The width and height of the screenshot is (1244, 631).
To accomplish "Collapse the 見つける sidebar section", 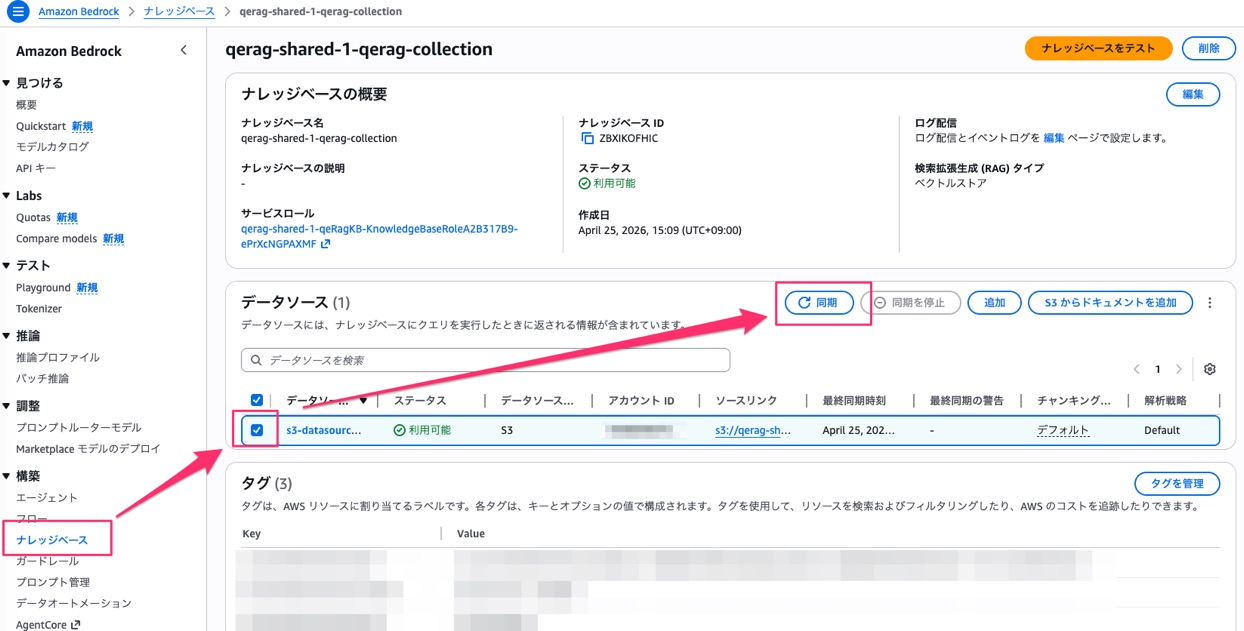I will click(x=6, y=83).
